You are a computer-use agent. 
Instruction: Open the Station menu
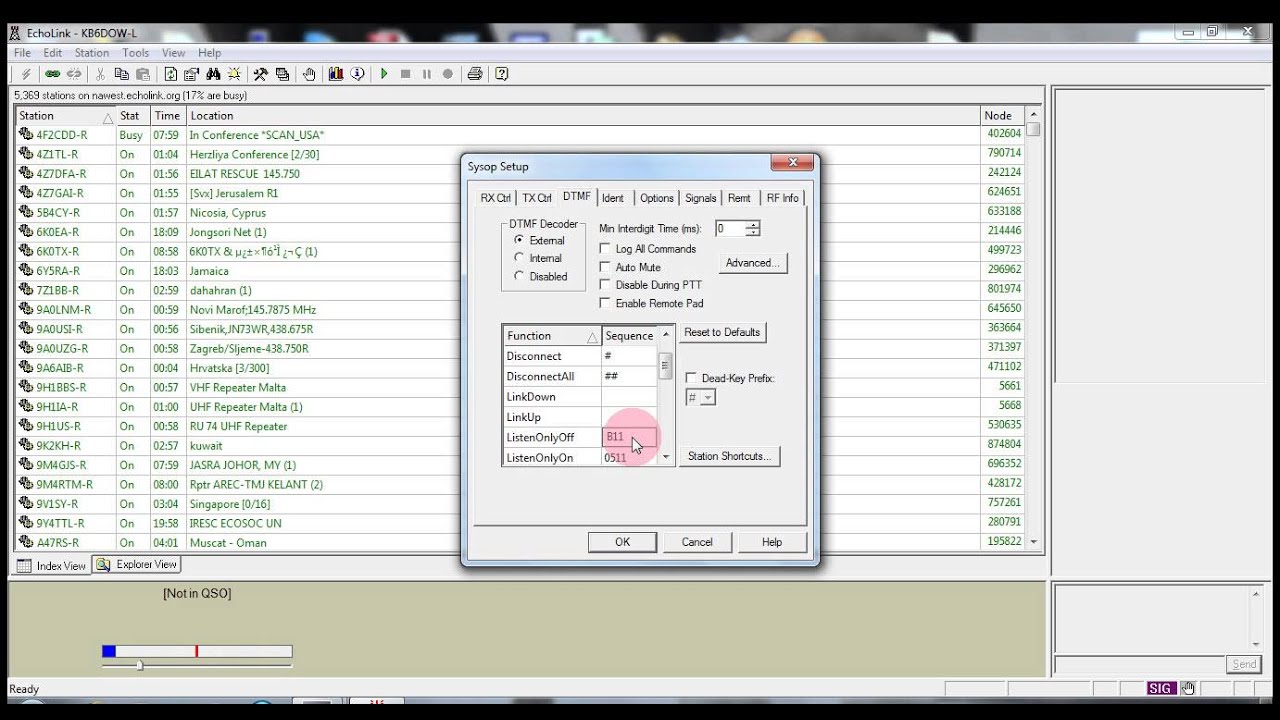coord(92,53)
